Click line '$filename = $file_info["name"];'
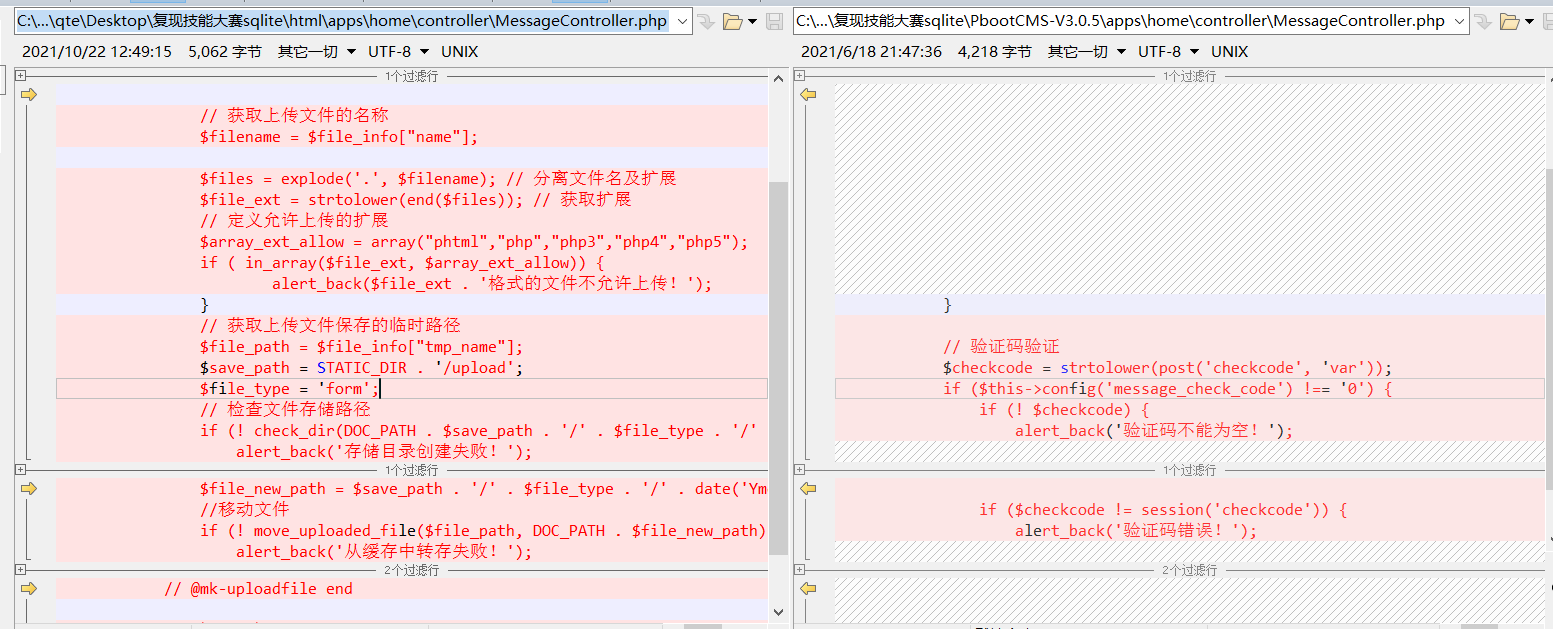 pos(339,137)
